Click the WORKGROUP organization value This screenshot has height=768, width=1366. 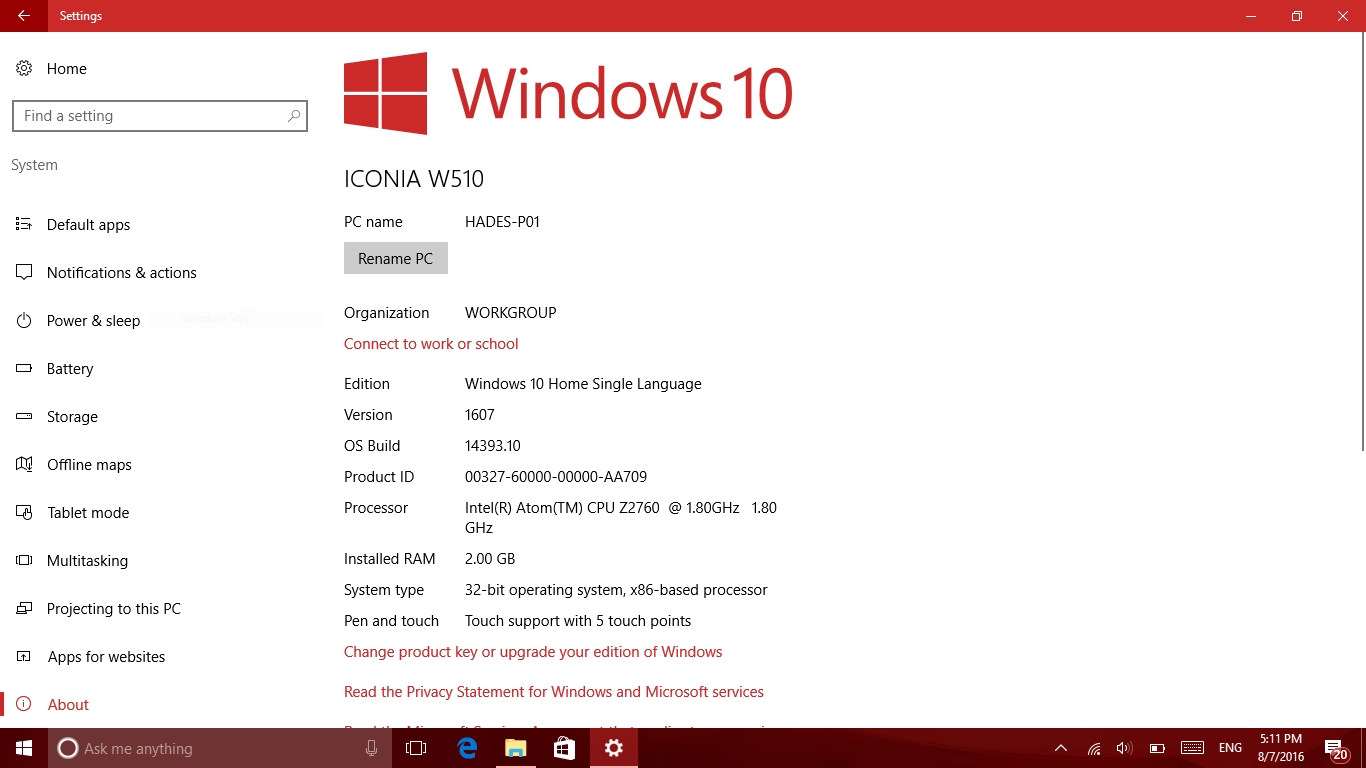pyautogui.click(x=511, y=313)
